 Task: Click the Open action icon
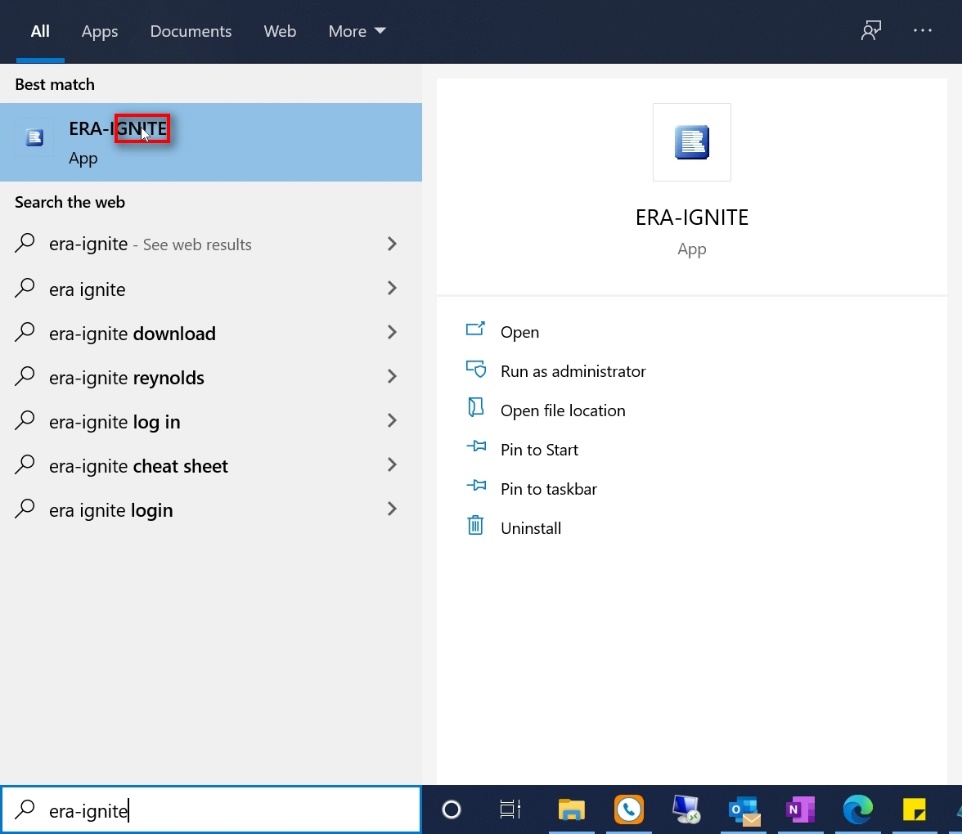tap(475, 330)
